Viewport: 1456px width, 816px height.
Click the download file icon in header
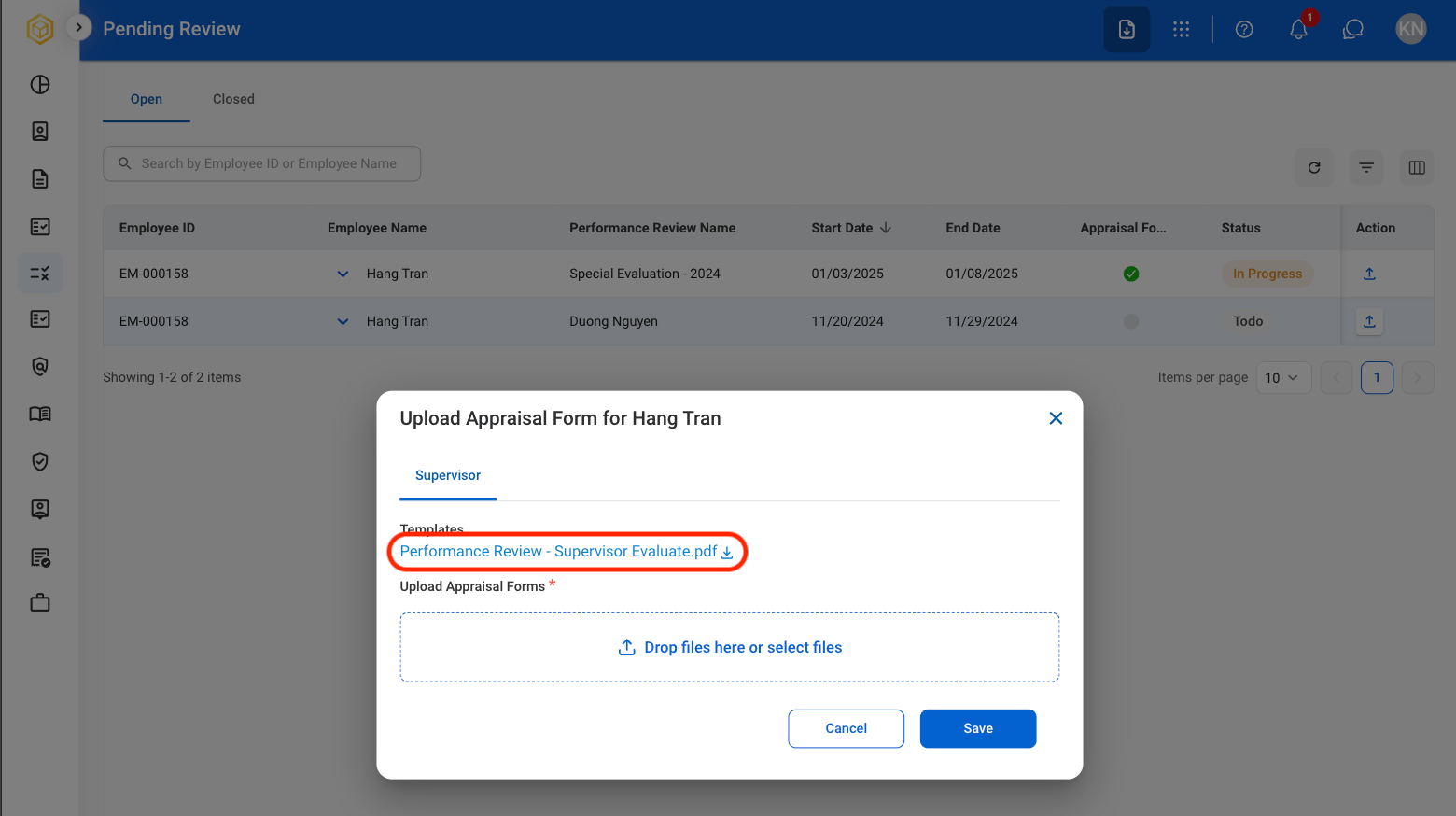coord(1127,29)
